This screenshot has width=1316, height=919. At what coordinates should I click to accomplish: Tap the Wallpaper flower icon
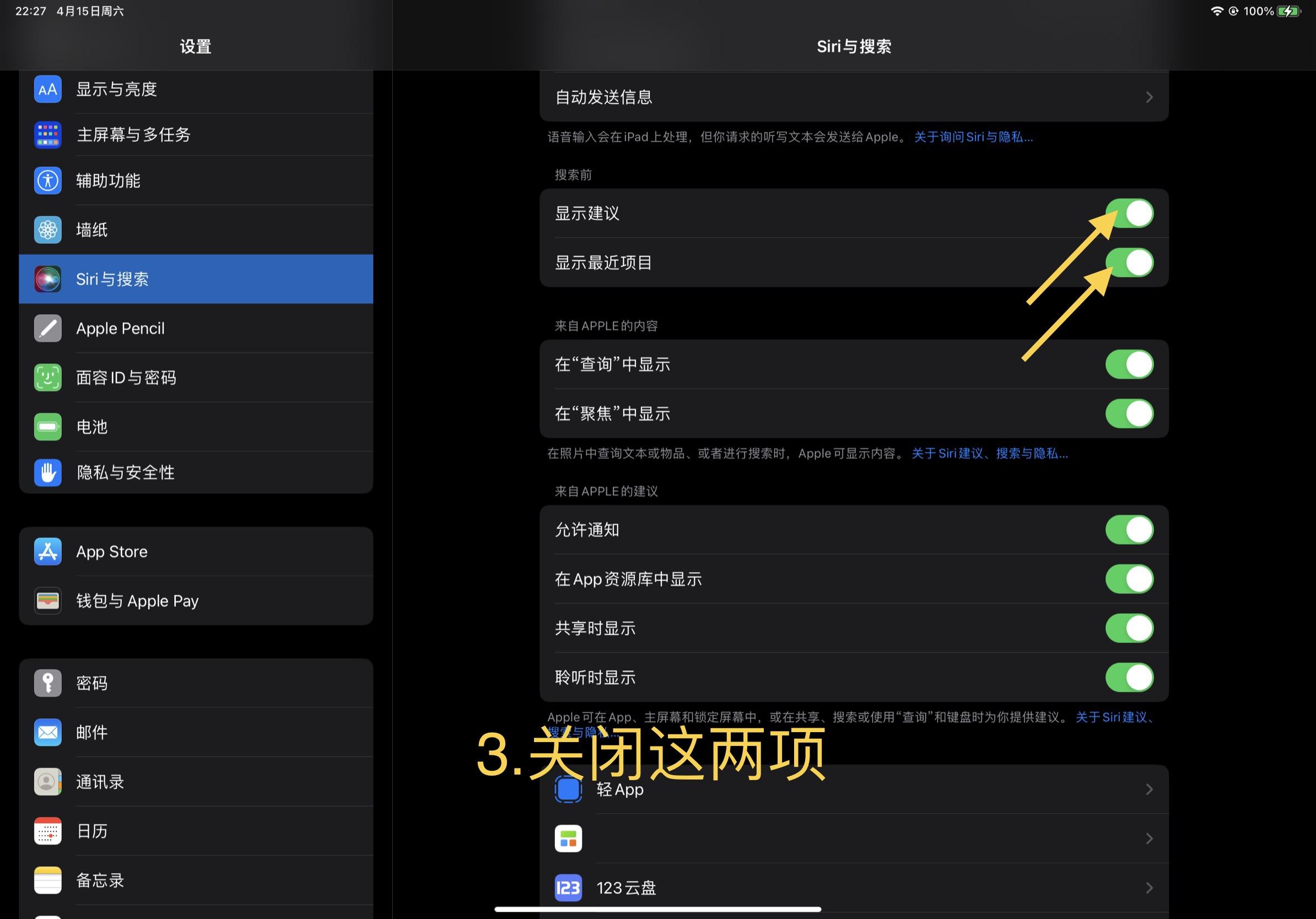tap(47, 230)
